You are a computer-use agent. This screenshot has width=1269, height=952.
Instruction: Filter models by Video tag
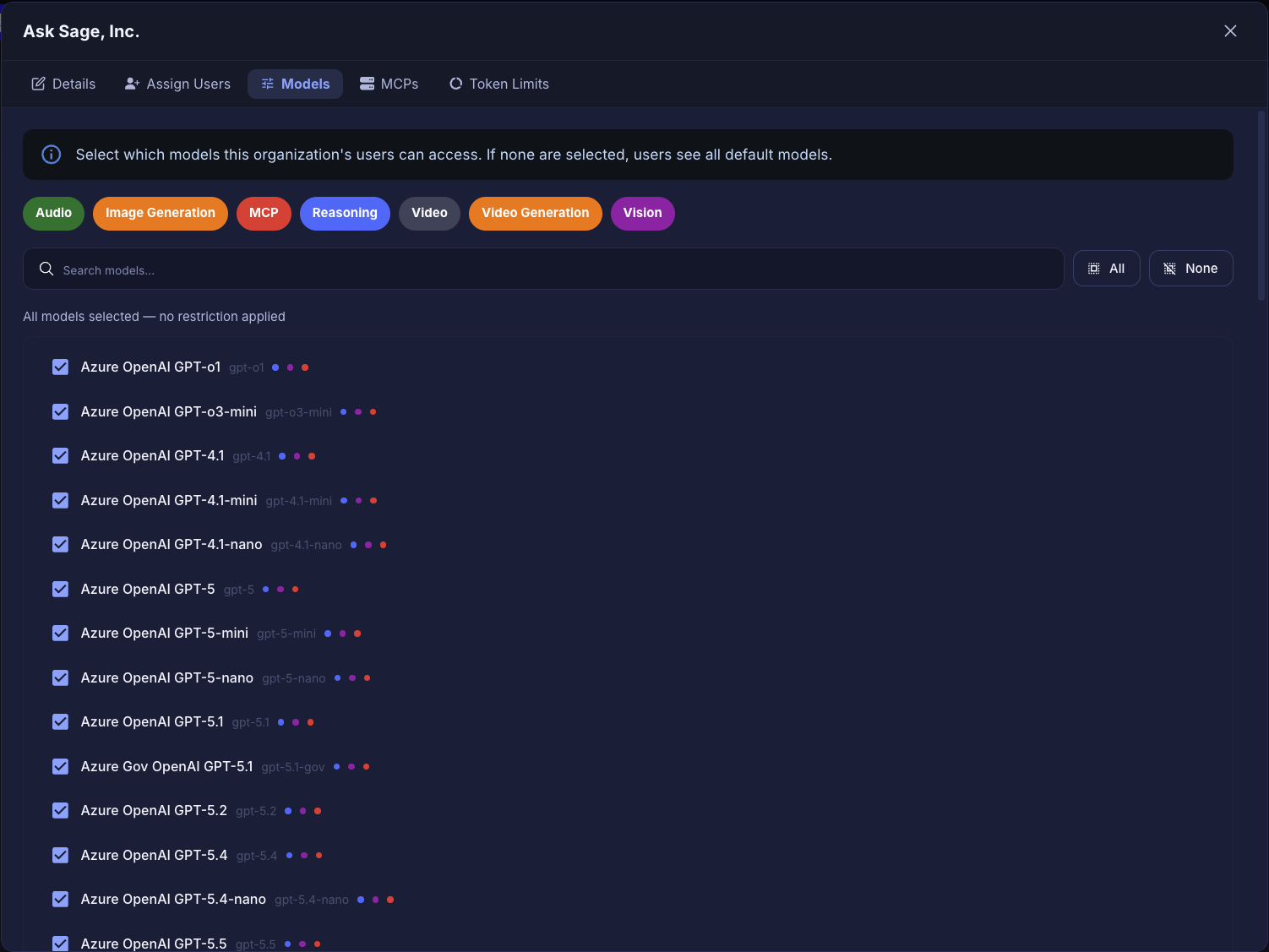429,213
